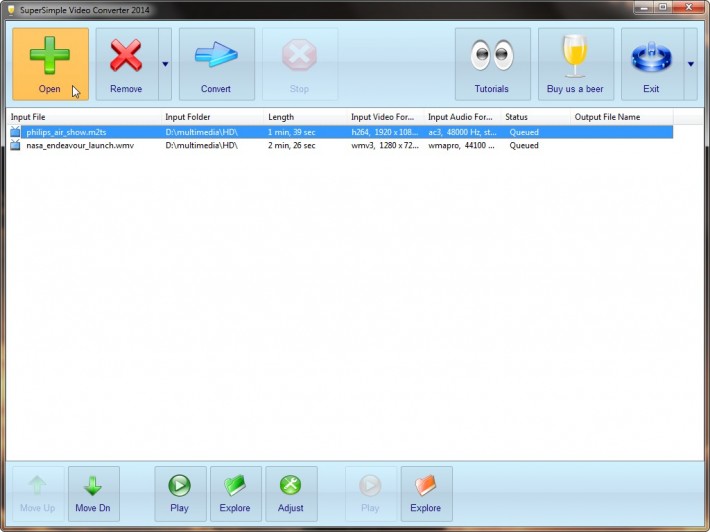Expand the Remove button dropdown arrow

[165, 64]
